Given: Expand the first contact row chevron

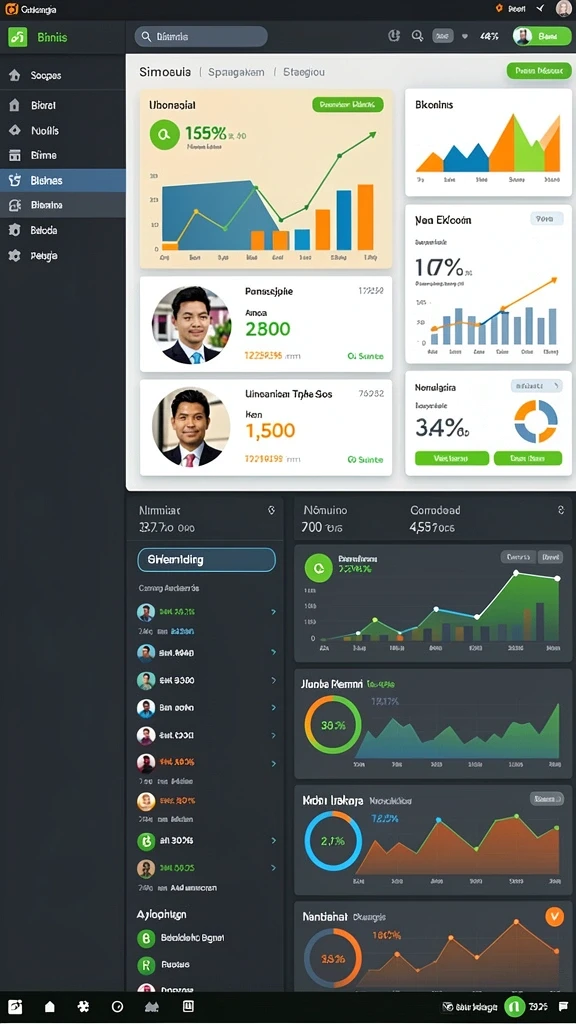Looking at the screenshot, I should click(x=273, y=612).
